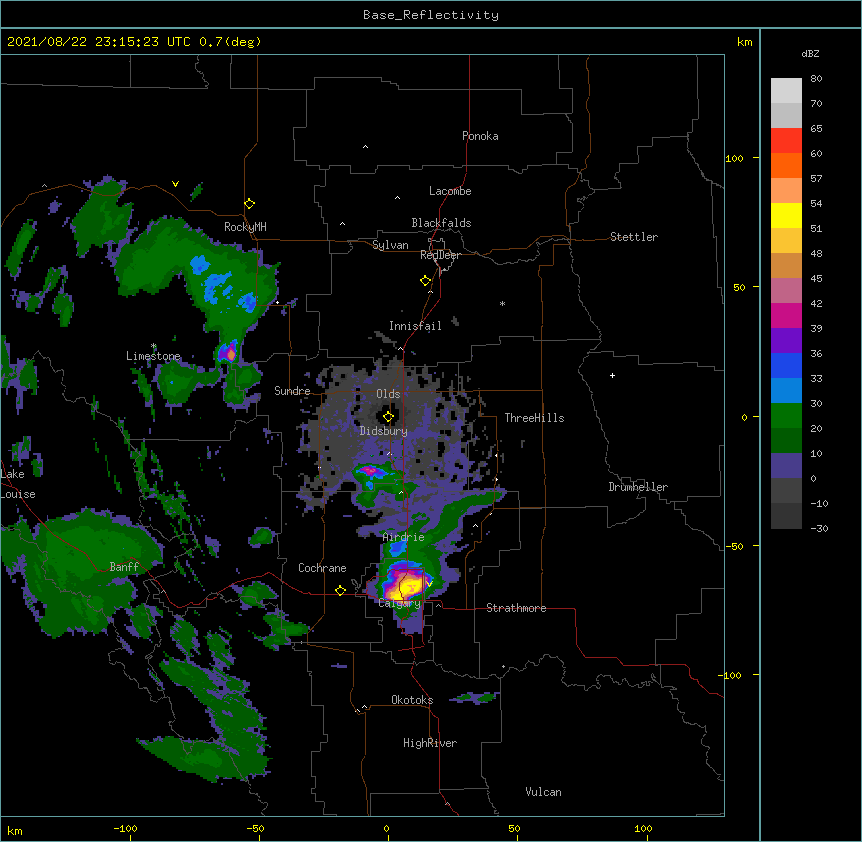The height and width of the screenshot is (842, 862).
Task: Select the Banff label
Action: 124,567
